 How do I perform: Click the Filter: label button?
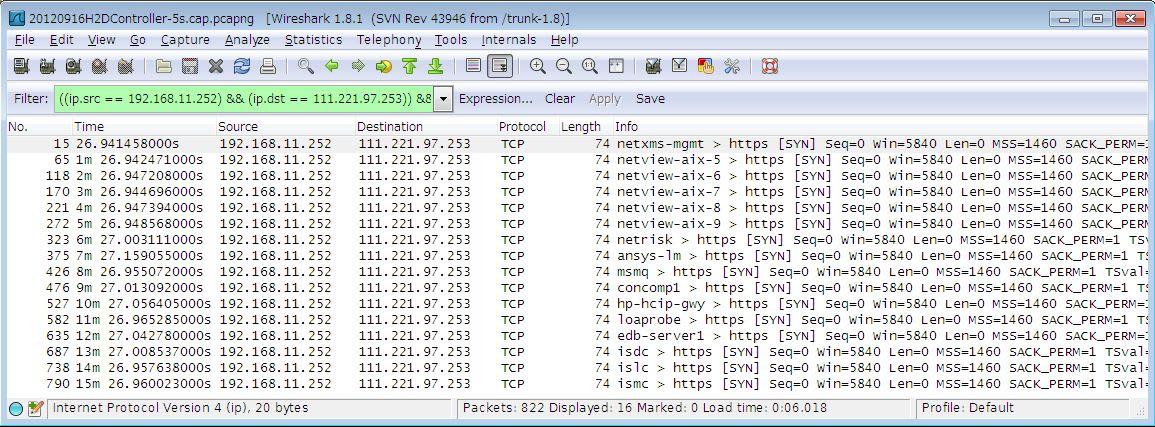click(x=31, y=99)
